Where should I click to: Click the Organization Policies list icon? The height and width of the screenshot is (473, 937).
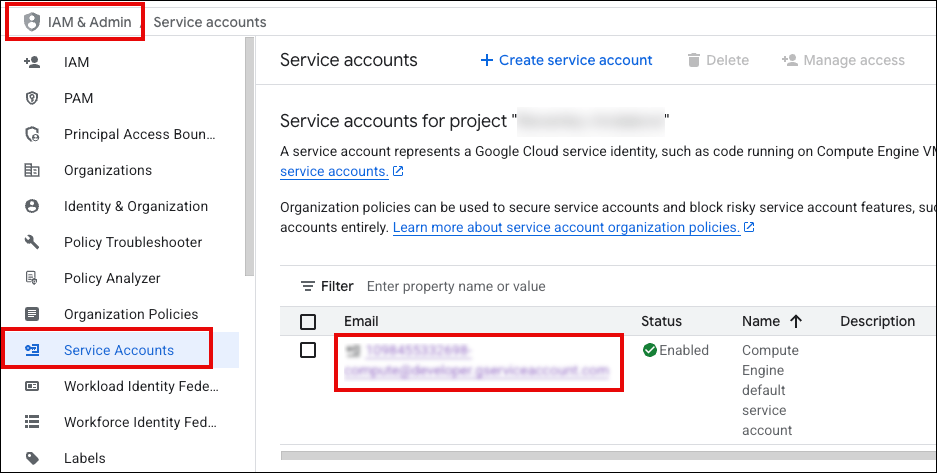tap(32, 314)
